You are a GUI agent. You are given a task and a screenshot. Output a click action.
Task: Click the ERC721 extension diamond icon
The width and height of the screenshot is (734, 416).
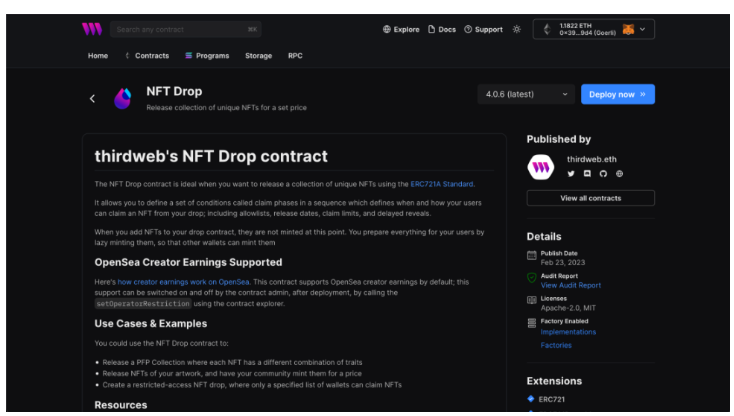[x=531, y=399]
